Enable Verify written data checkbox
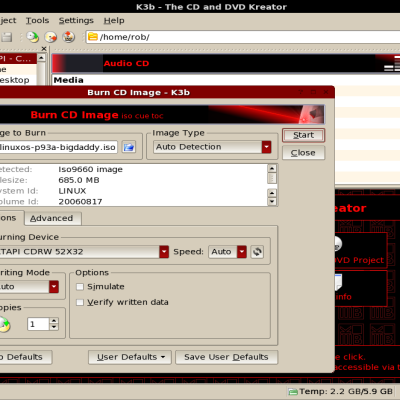This screenshot has width=400, height=400. point(80,302)
